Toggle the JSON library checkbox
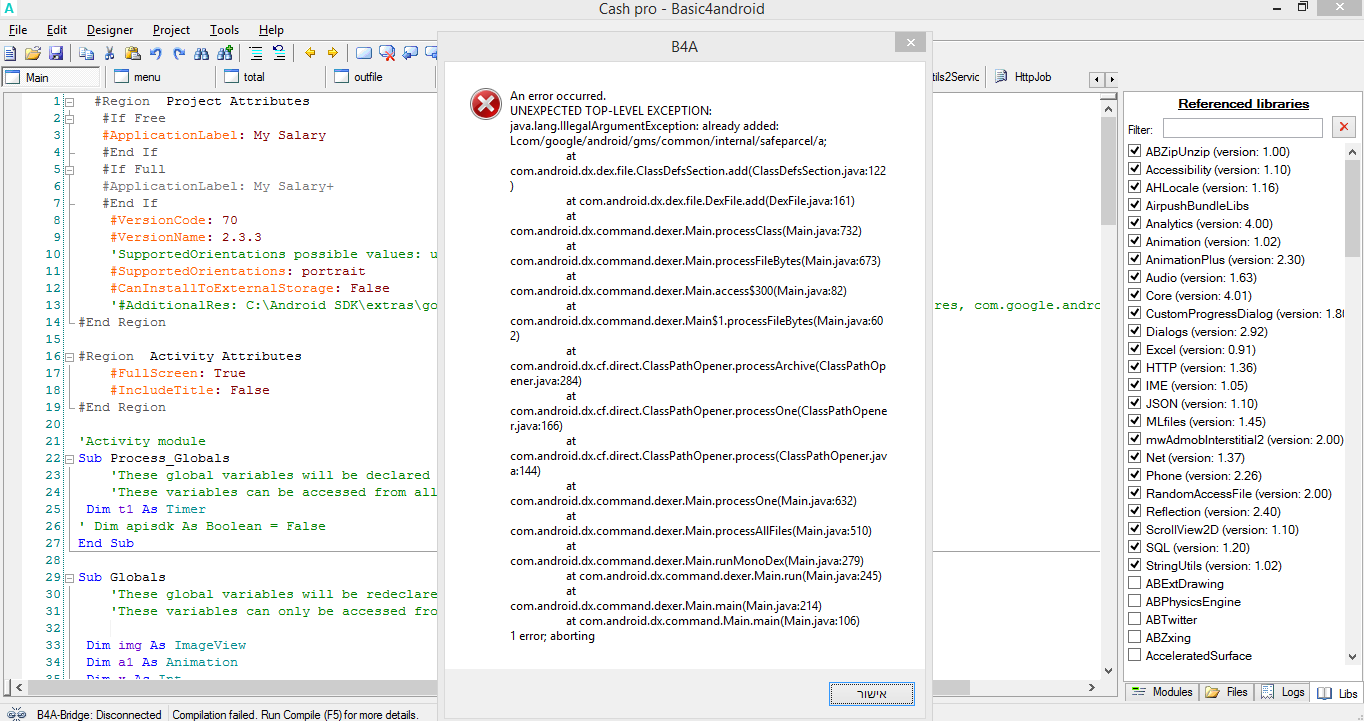The height and width of the screenshot is (721, 1364). click(1135, 403)
